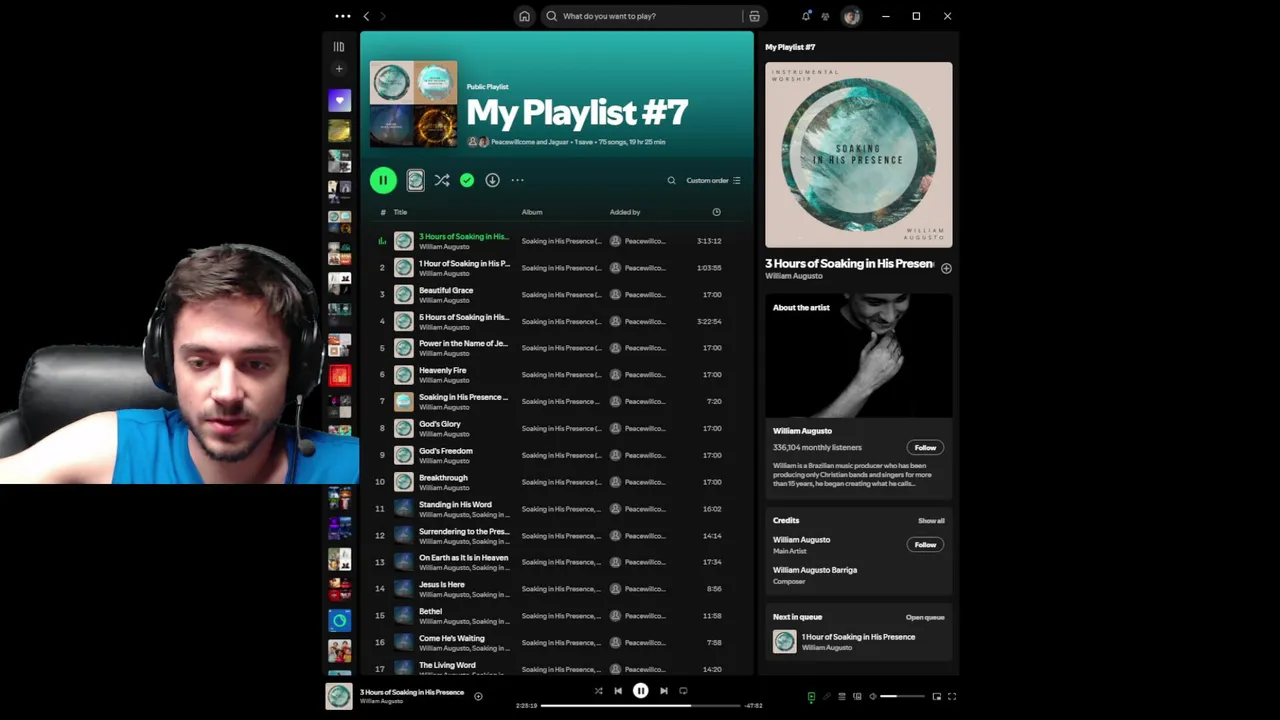Create new playlist with the plus icon
Viewport: 1280px width, 720px height.
coord(339,69)
